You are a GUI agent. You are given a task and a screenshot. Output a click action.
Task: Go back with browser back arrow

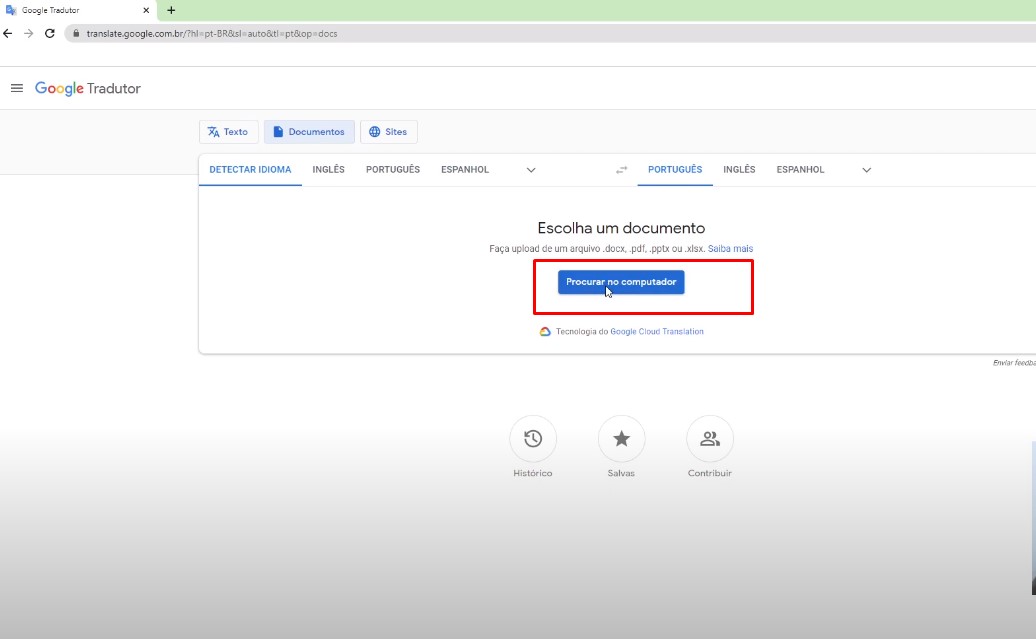(x=8, y=33)
